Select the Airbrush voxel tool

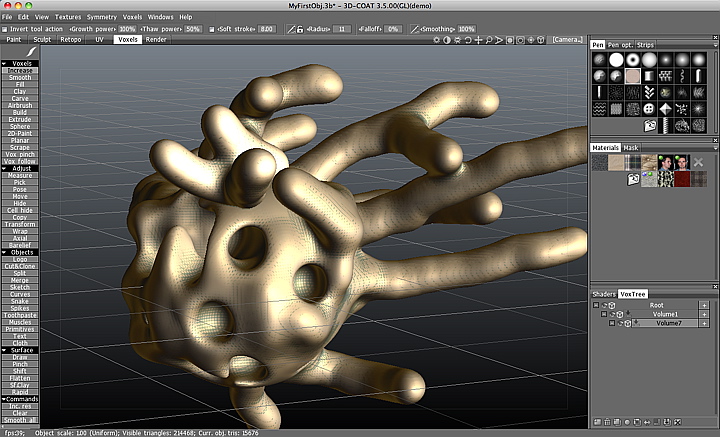click(20, 105)
